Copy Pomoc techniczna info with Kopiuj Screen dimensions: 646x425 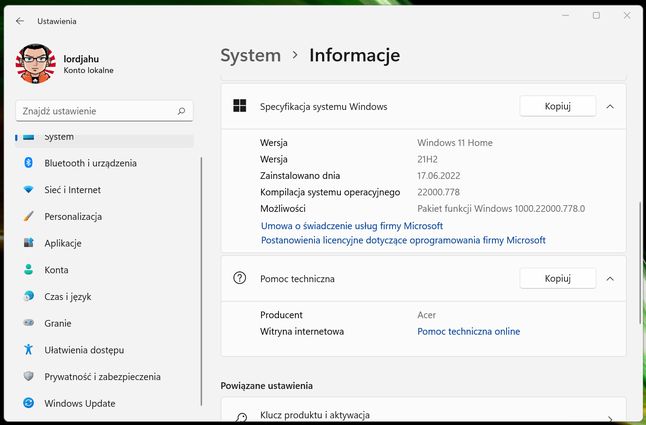(x=557, y=278)
